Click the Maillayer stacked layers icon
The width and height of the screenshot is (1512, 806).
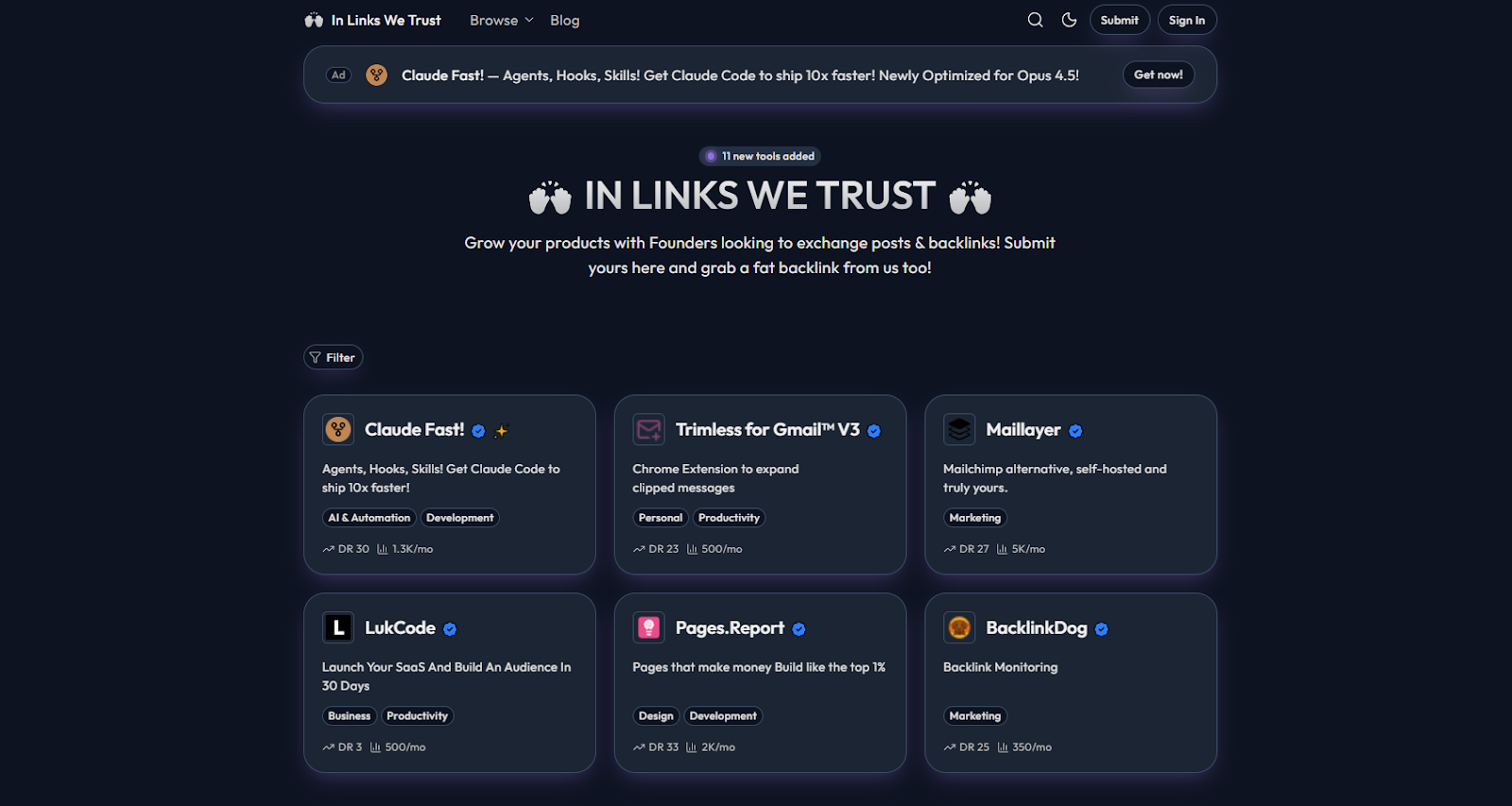click(959, 430)
